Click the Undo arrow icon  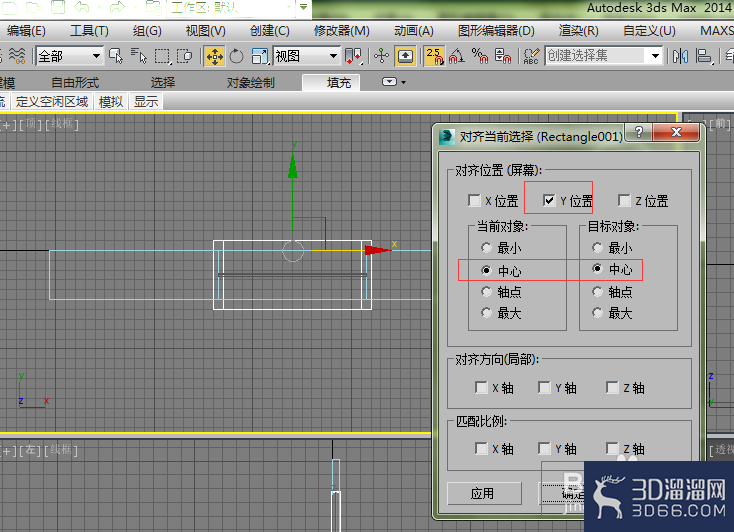click(82, 7)
